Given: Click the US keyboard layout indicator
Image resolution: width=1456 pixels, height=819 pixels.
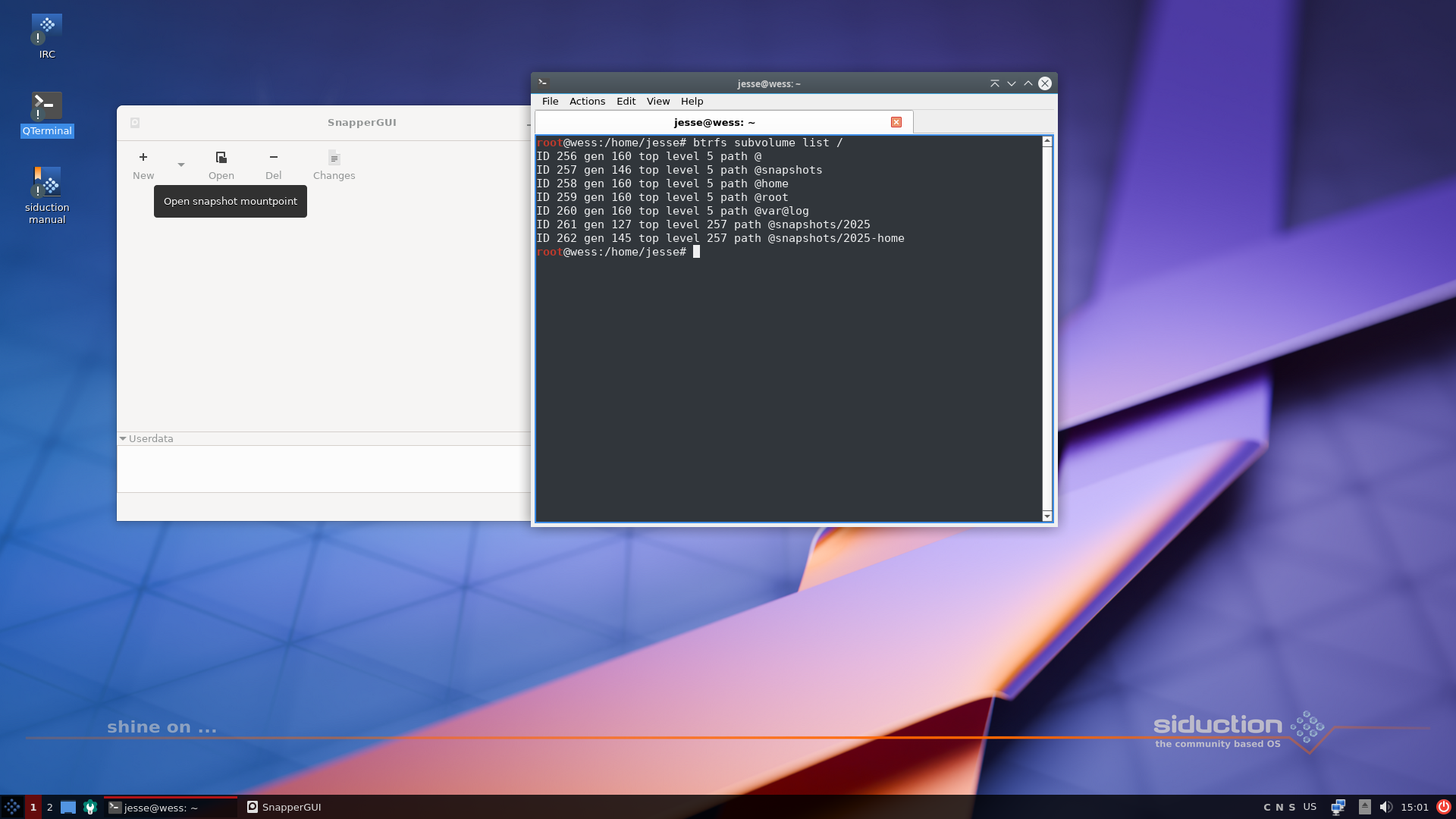Looking at the screenshot, I should [1310, 807].
